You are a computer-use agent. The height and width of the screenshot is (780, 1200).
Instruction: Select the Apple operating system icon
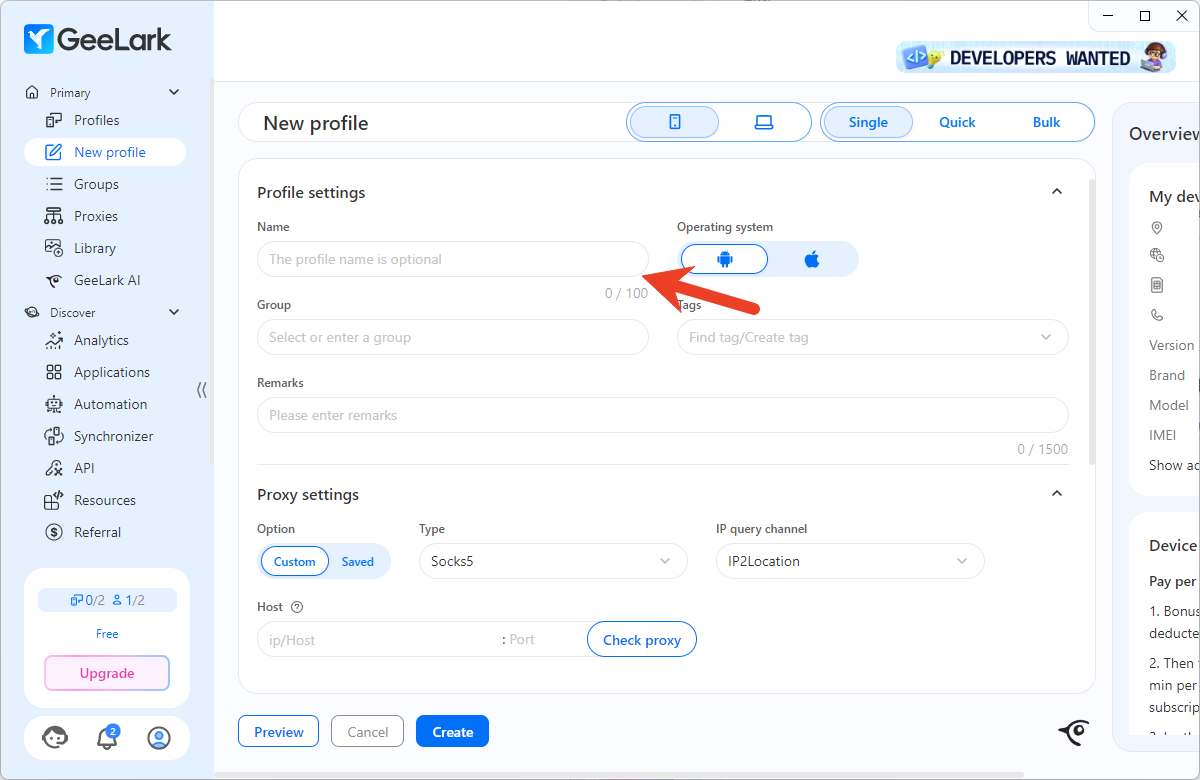[812, 259]
